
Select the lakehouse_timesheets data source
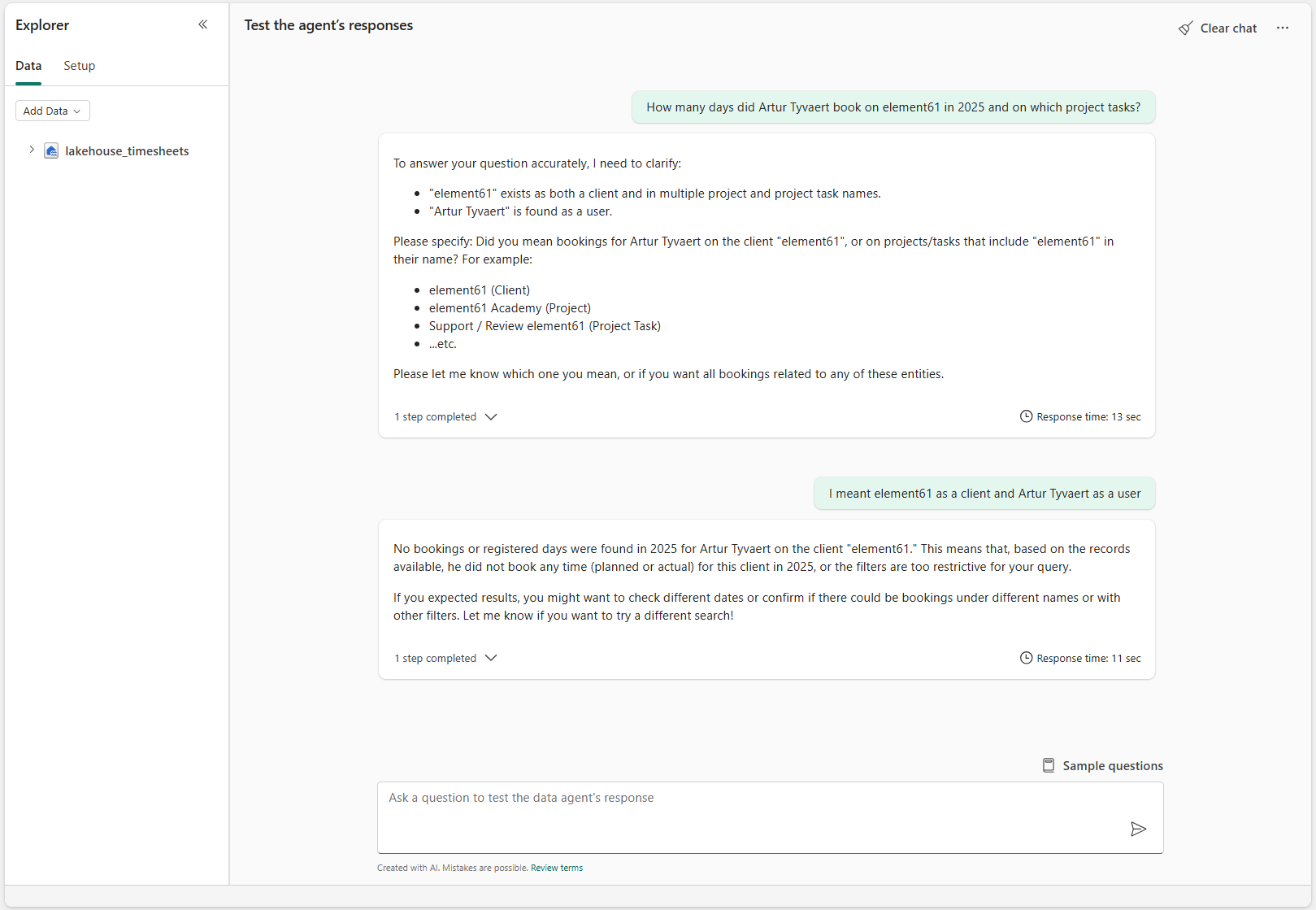[x=127, y=151]
